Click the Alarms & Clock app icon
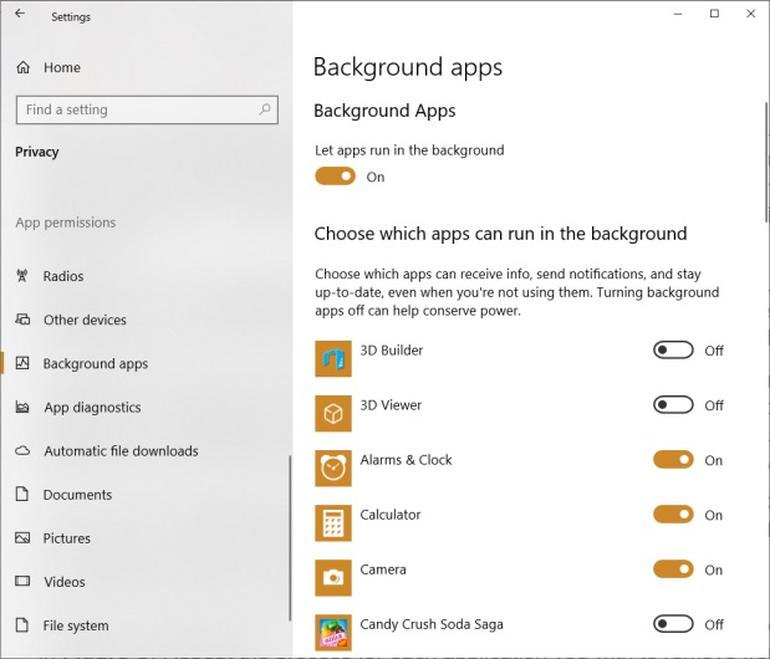 click(333, 468)
